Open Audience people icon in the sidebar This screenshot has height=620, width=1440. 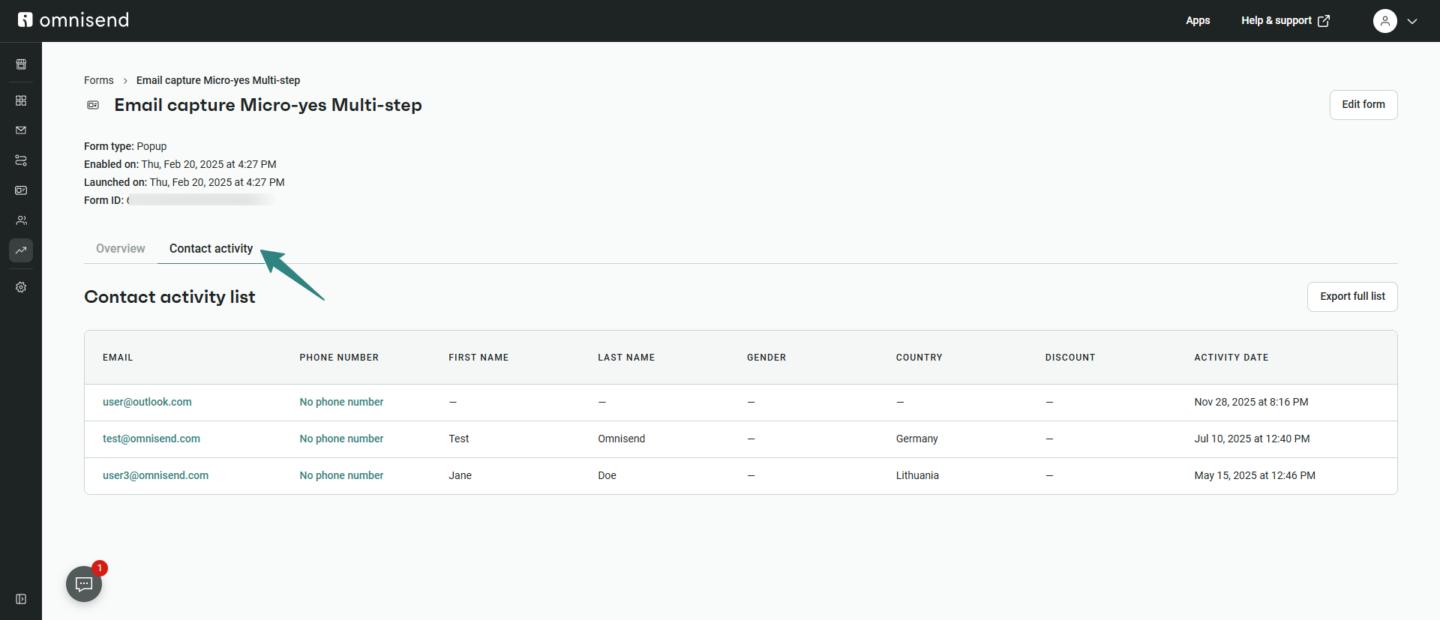[x=21, y=220]
